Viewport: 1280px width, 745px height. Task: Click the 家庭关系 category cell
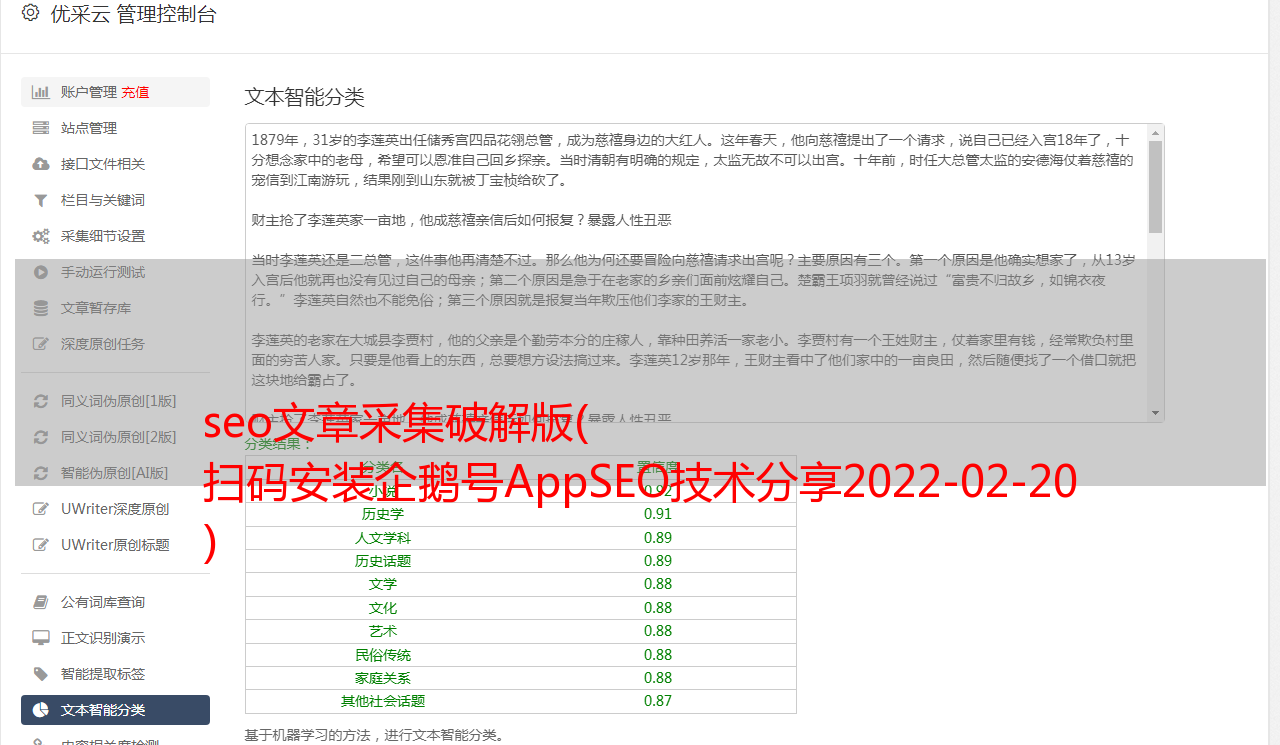click(x=383, y=678)
